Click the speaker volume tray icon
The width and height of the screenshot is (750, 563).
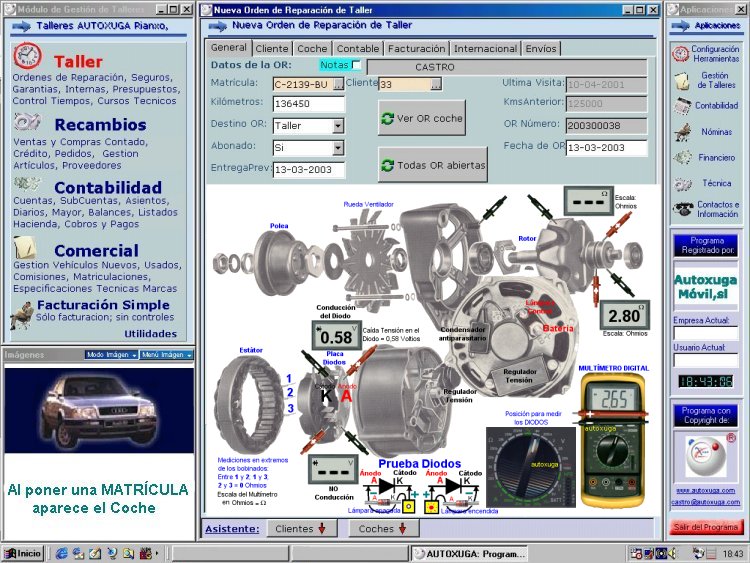[673, 553]
